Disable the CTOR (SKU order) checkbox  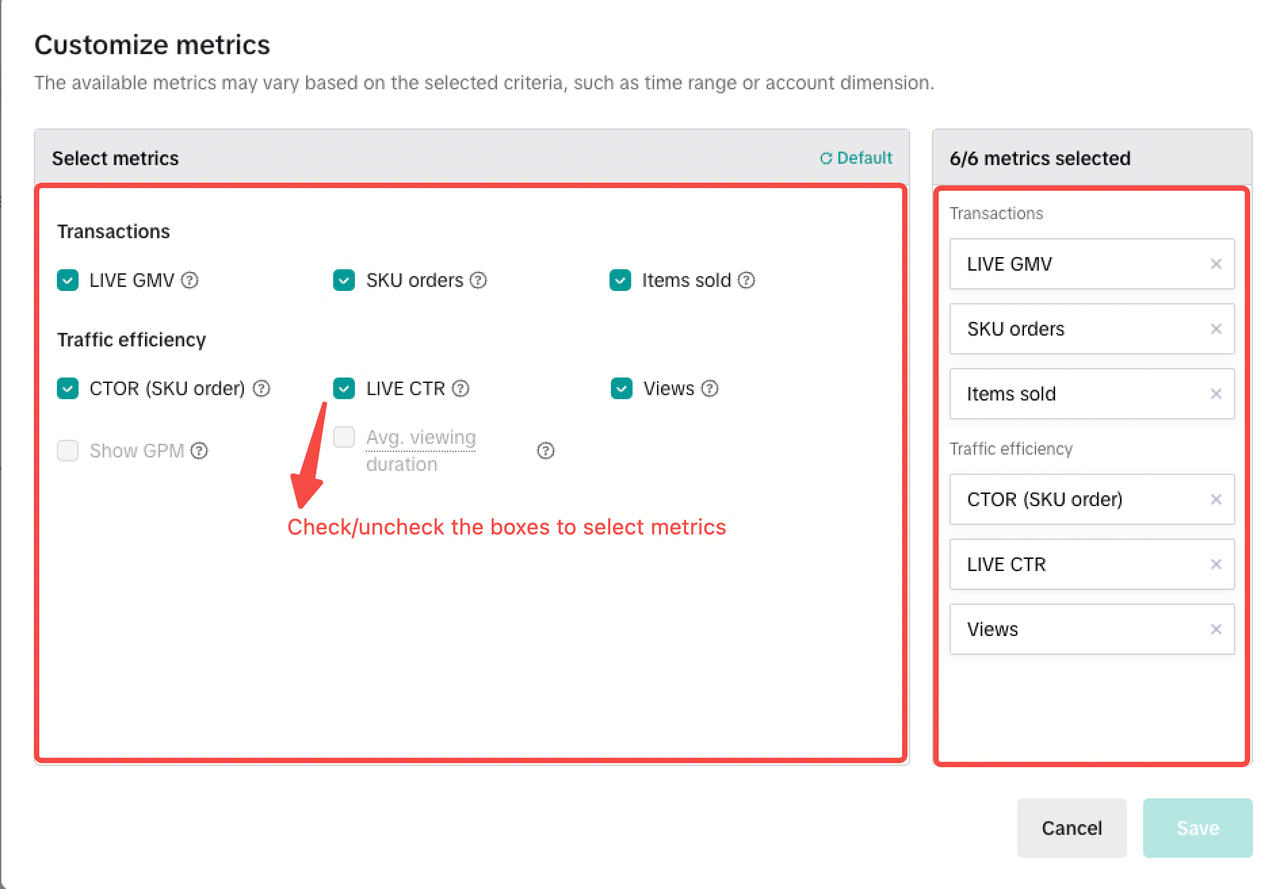(x=68, y=389)
